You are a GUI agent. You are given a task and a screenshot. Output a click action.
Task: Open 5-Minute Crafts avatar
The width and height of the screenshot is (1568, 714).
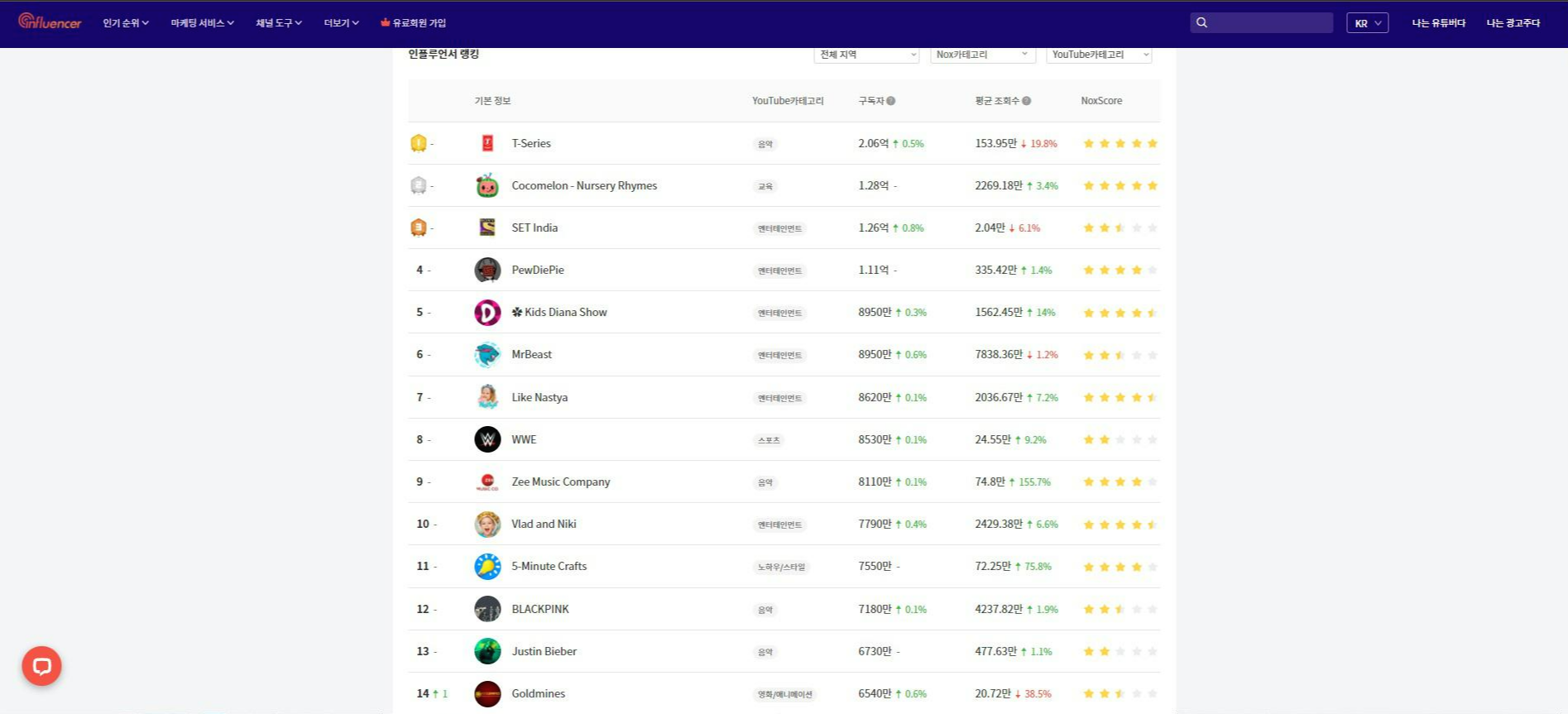(487, 567)
